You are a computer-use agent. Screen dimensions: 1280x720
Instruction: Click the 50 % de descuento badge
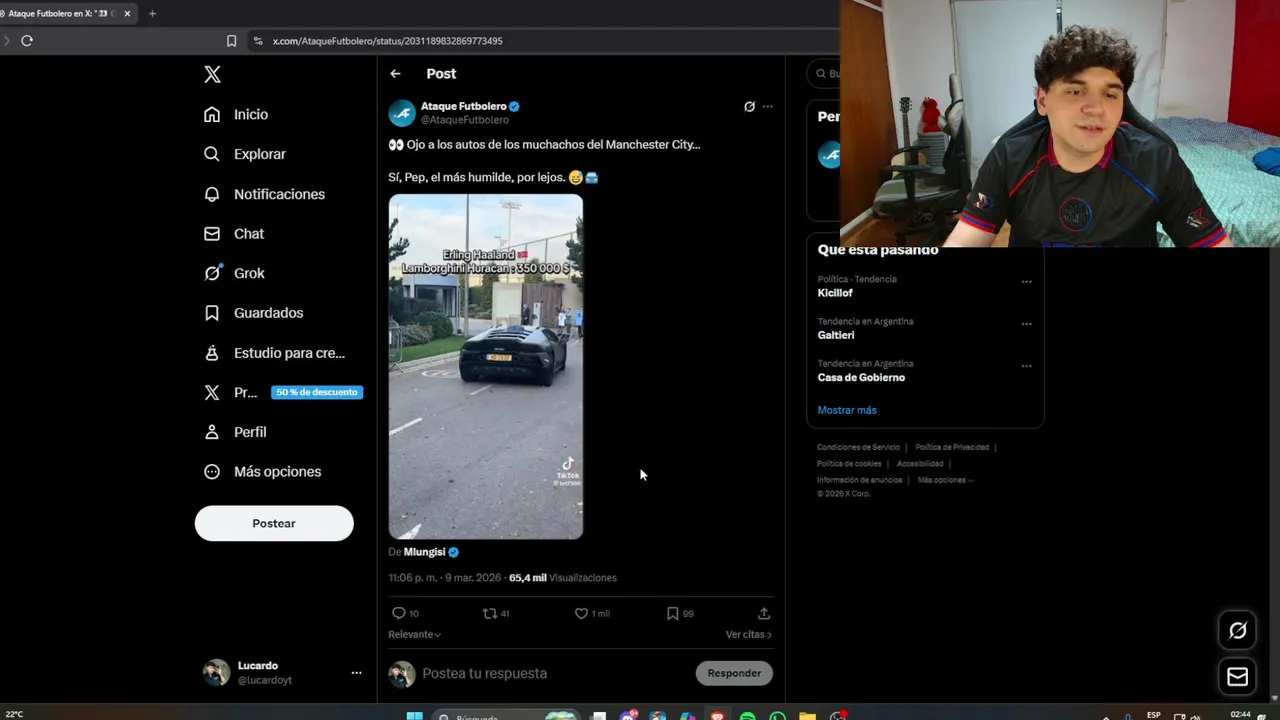pos(316,392)
